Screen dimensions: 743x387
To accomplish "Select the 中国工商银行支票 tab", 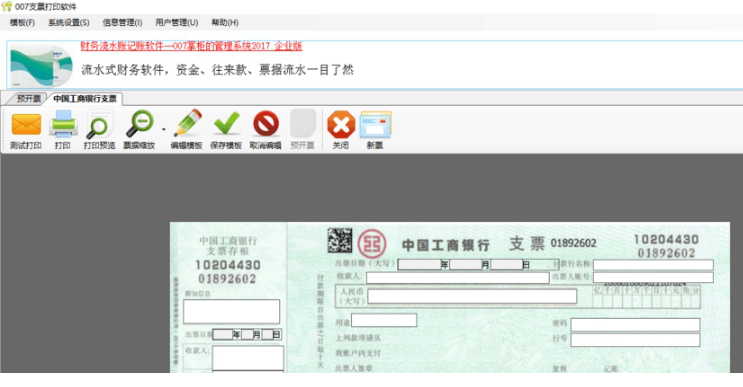I will [x=85, y=99].
